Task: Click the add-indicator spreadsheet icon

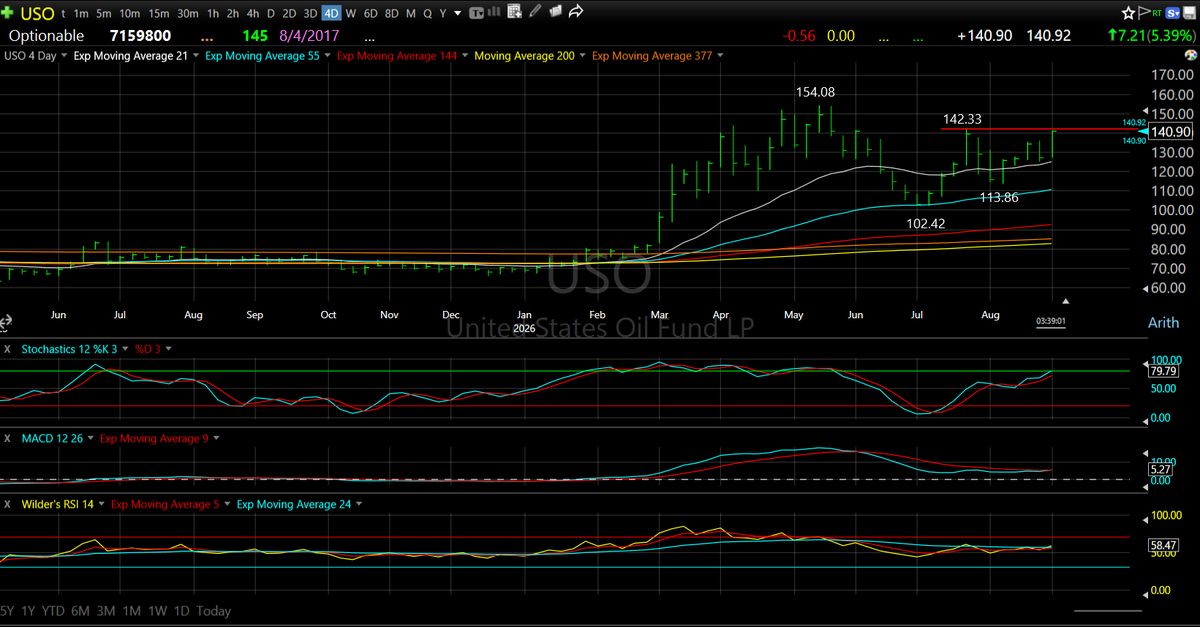Action: point(515,13)
